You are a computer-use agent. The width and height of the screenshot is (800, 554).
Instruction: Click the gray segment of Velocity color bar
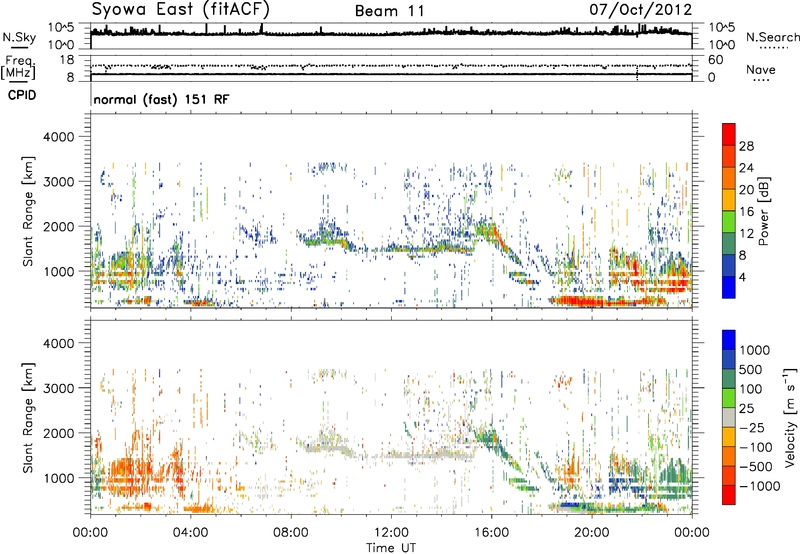[729, 417]
